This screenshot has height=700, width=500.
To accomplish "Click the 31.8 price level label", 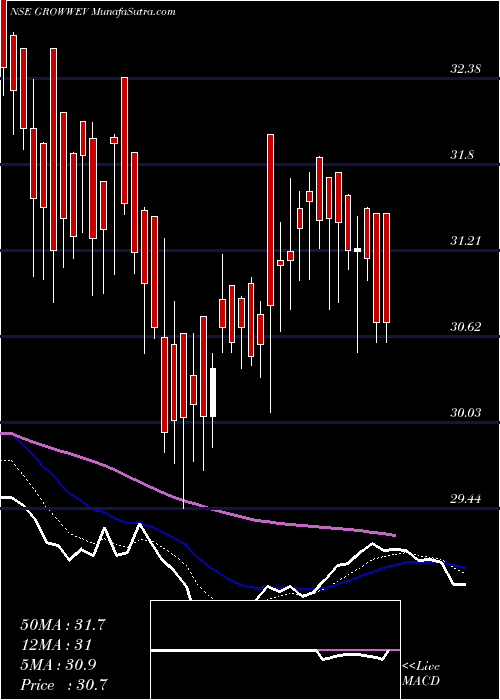I will click(x=462, y=155).
